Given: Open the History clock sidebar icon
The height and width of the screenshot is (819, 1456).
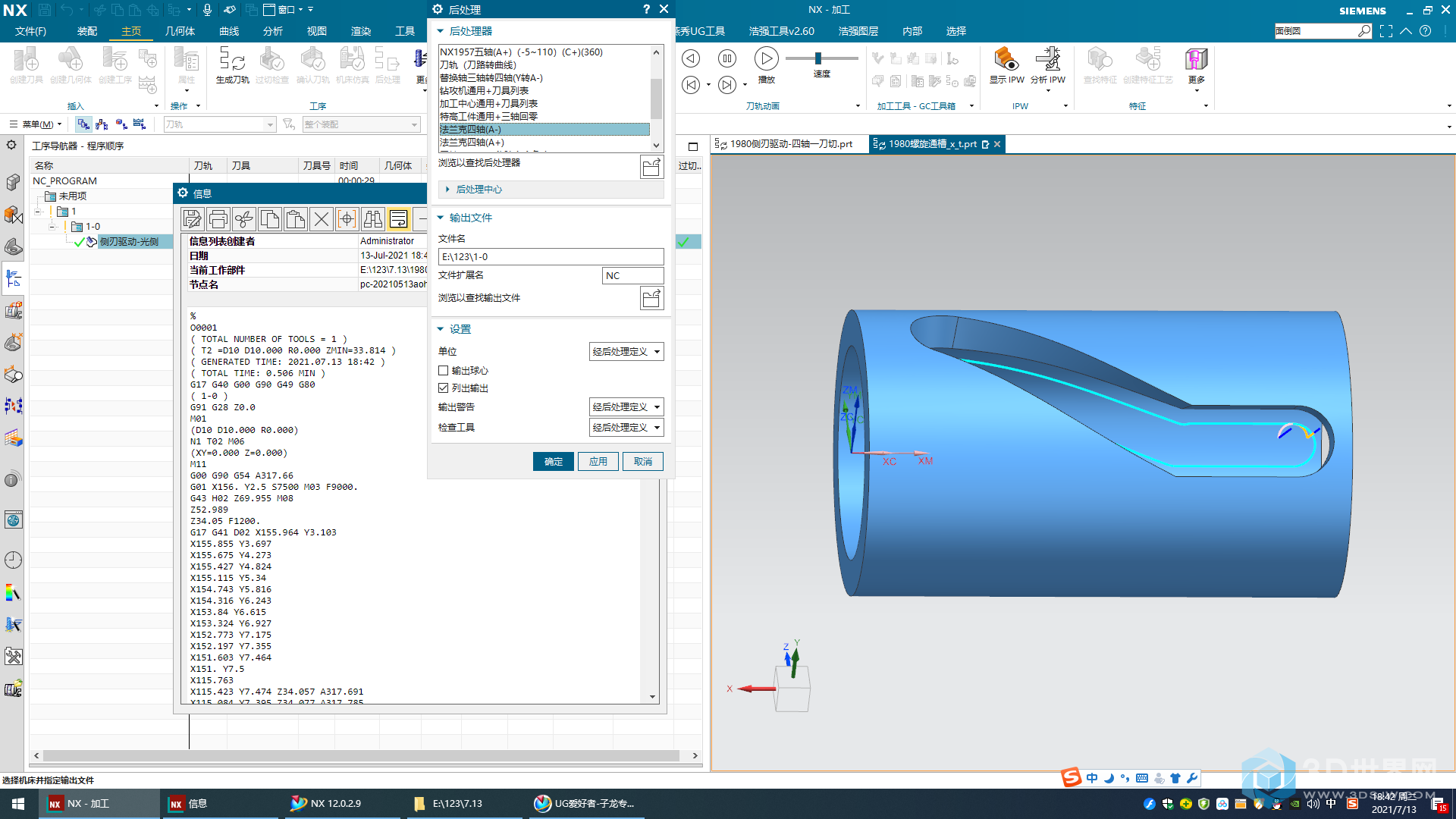Looking at the screenshot, I should (x=13, y=560).
